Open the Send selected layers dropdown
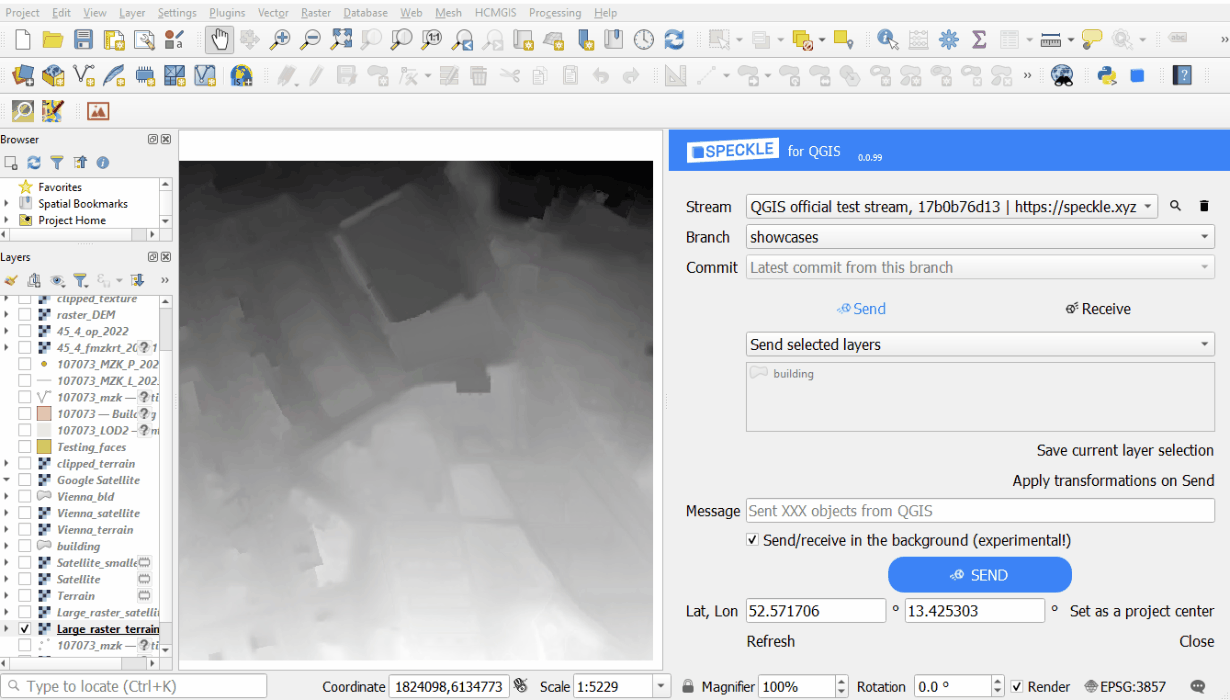Viewport: 1230px width, 700px height. [x=980, y=344]
